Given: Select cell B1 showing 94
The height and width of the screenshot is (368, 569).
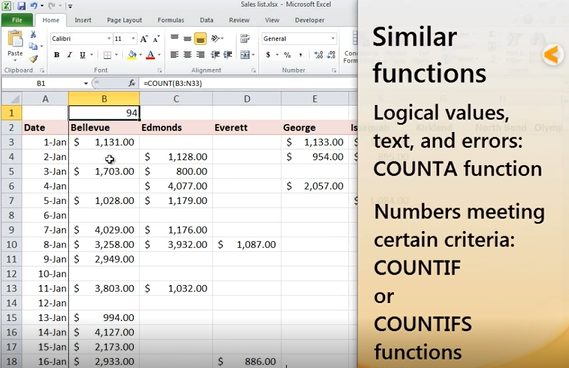Looking at the screenshot, I should coord(104,113).
